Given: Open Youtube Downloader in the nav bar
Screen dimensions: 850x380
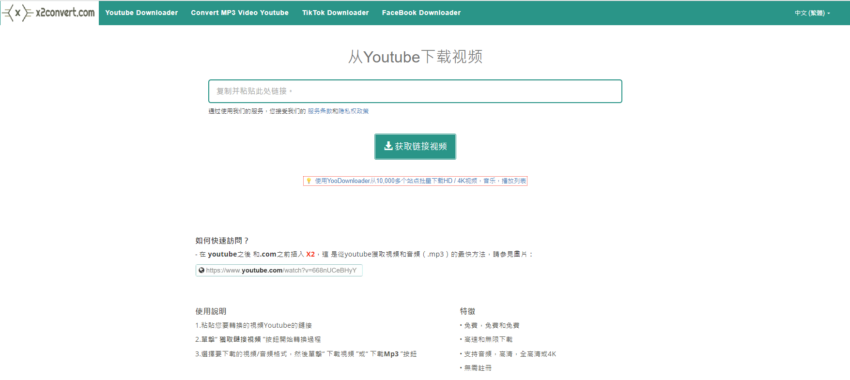Looking at the screenshot, I should pyautogui.click(x=141, y=12).
